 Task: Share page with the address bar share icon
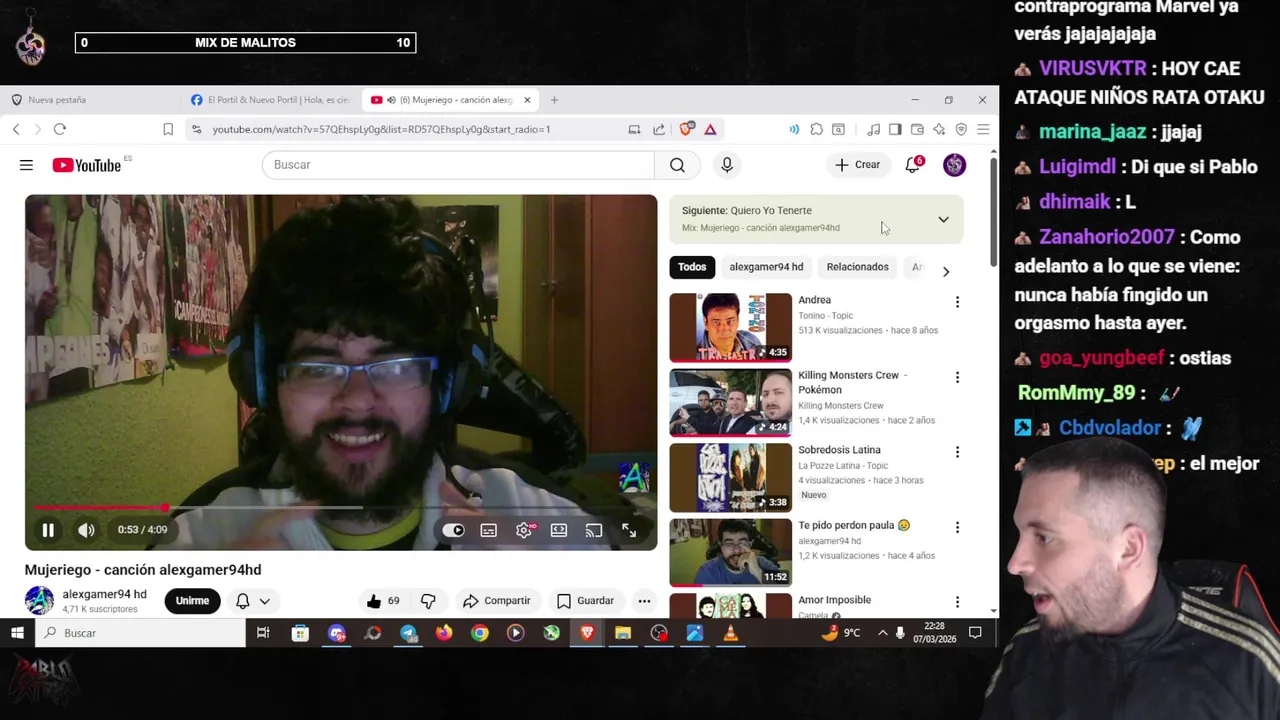pos(659,129)
